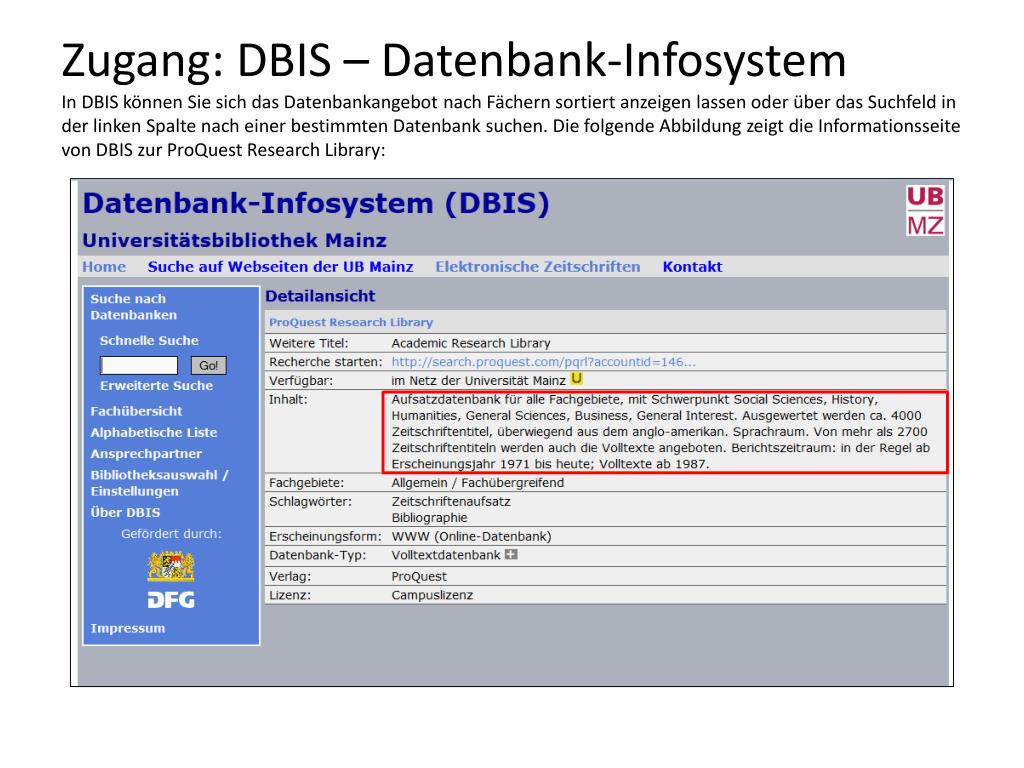
Task: Click slide title Zugang: DBIS – Datenbank-Infosystem
Action: [454, 60]
